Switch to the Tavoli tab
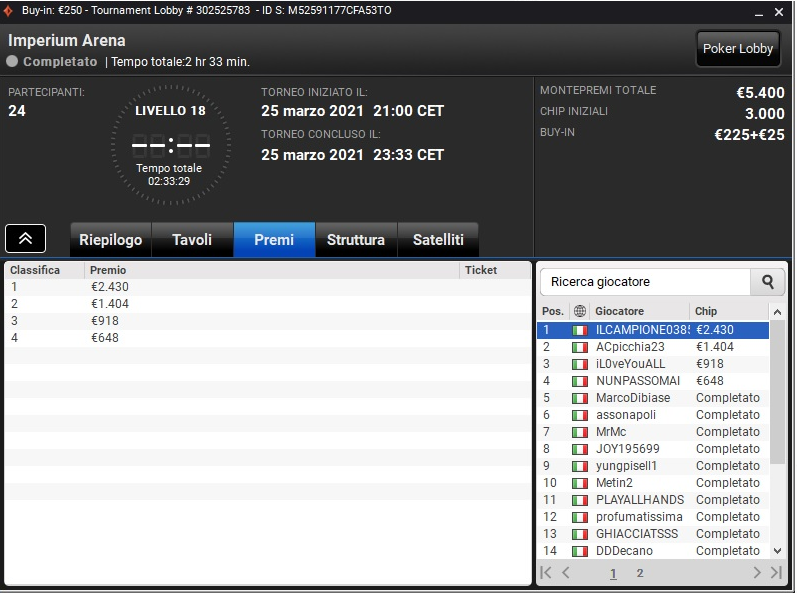 [x=192, y=239]
